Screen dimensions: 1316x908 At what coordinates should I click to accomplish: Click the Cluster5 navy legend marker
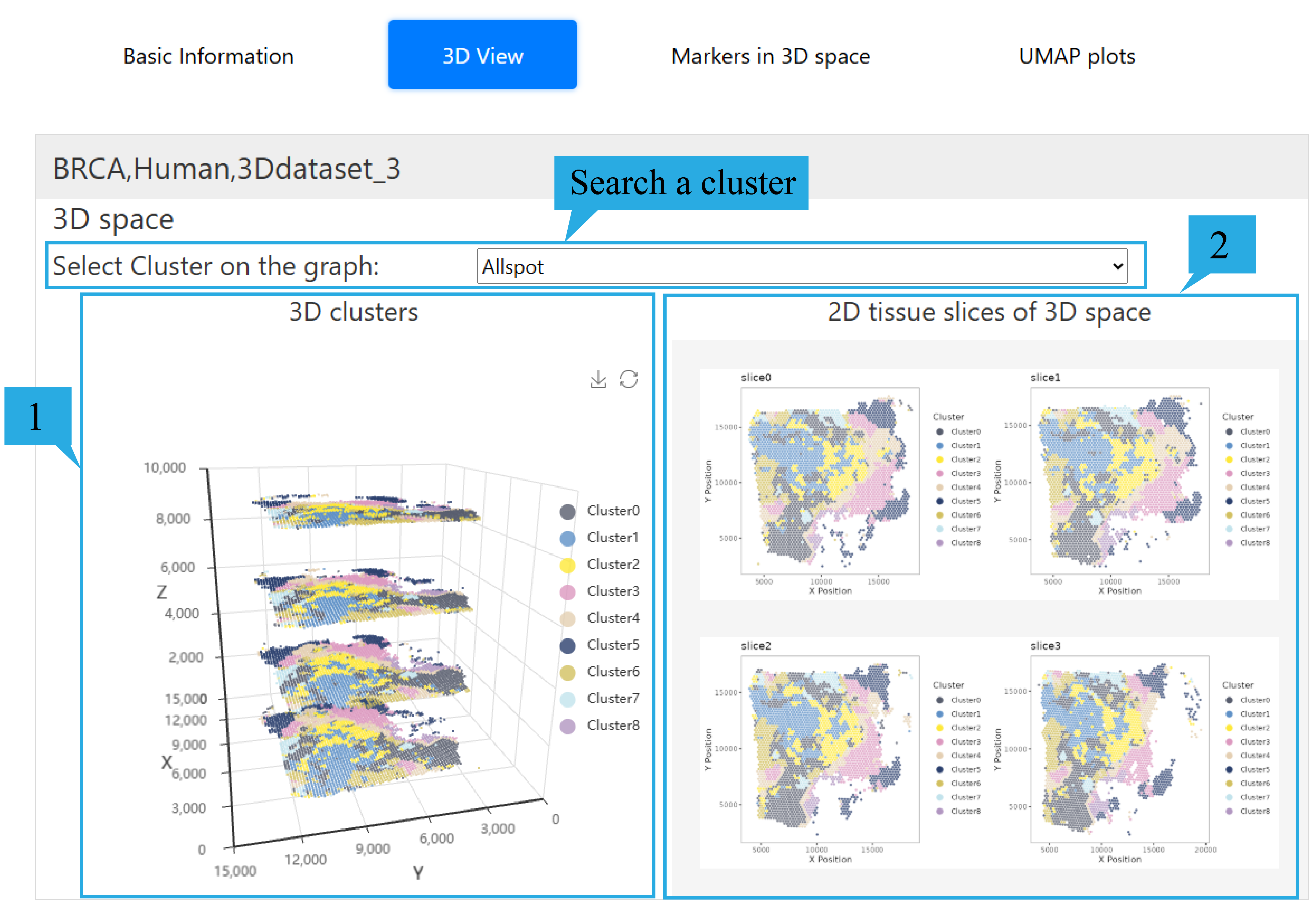point(567,646)
